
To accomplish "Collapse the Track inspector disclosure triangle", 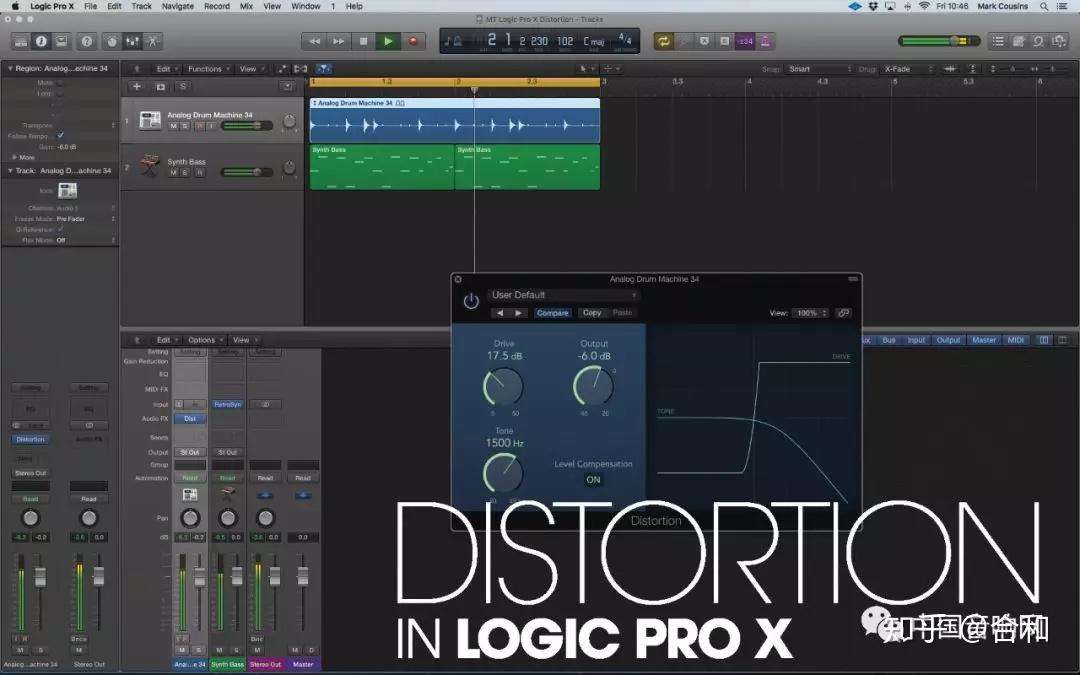I will coord(10,170).
